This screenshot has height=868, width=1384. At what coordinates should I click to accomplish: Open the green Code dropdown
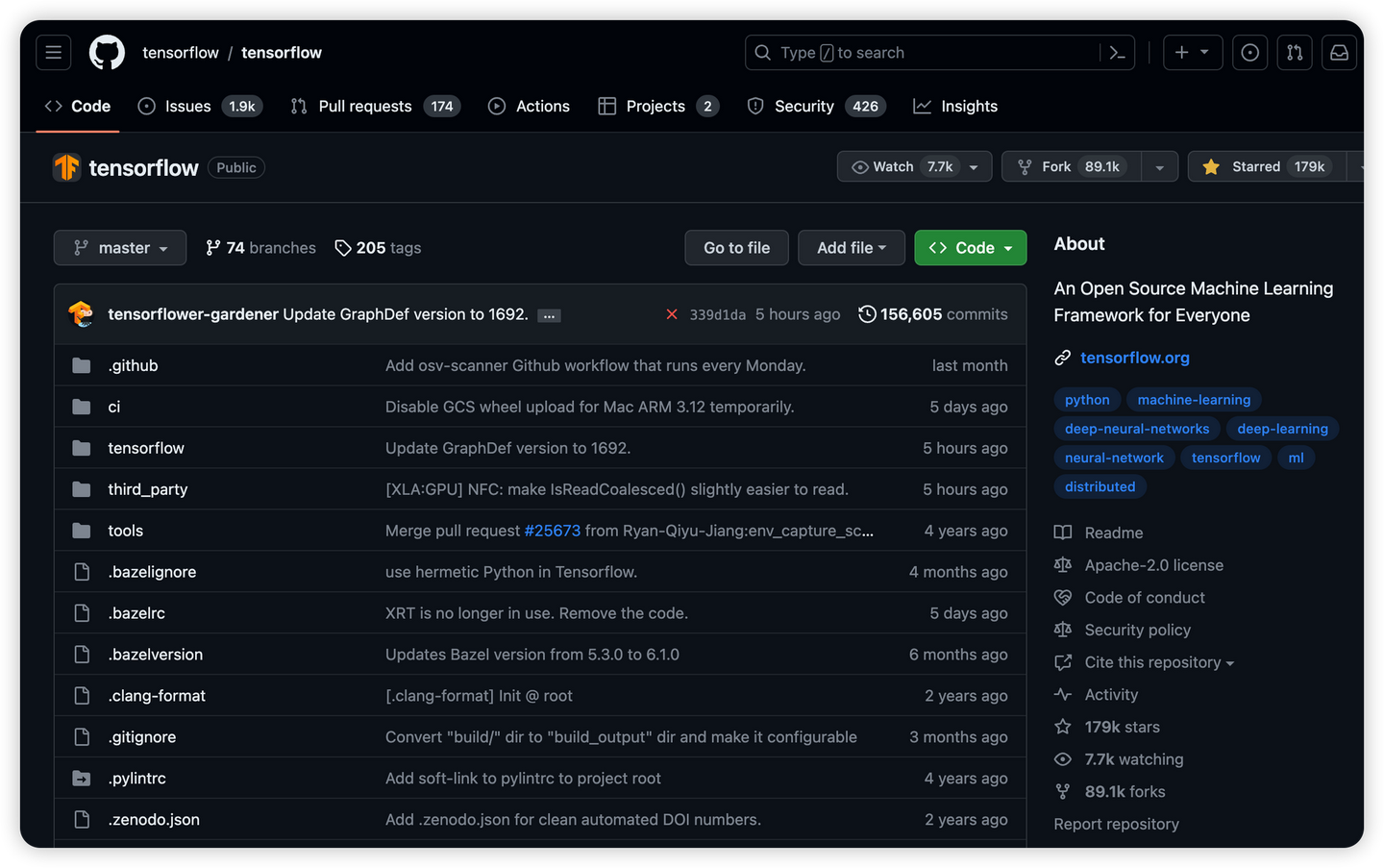coord(970,248)
